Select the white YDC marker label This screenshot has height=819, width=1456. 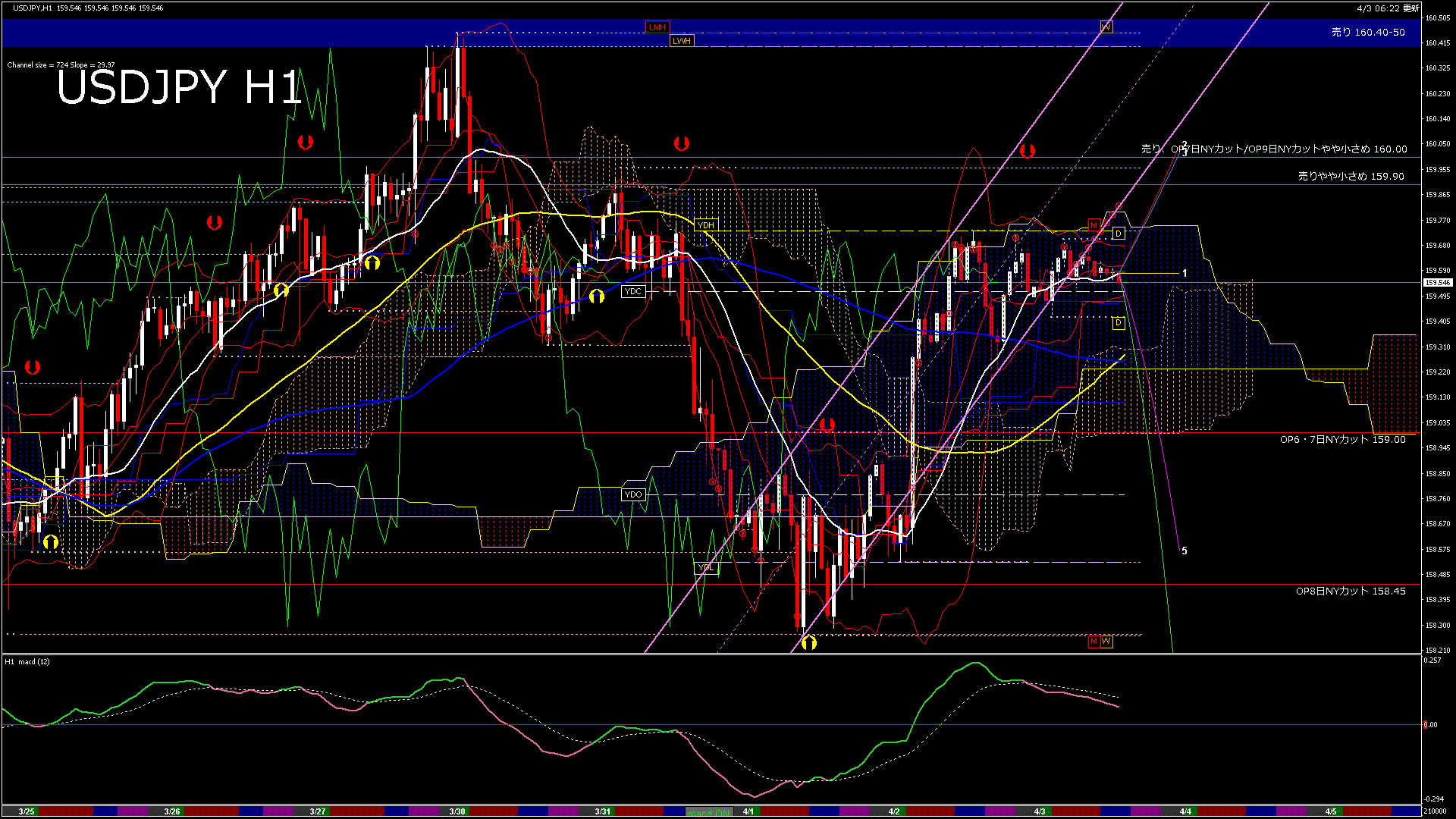[632, 292]
